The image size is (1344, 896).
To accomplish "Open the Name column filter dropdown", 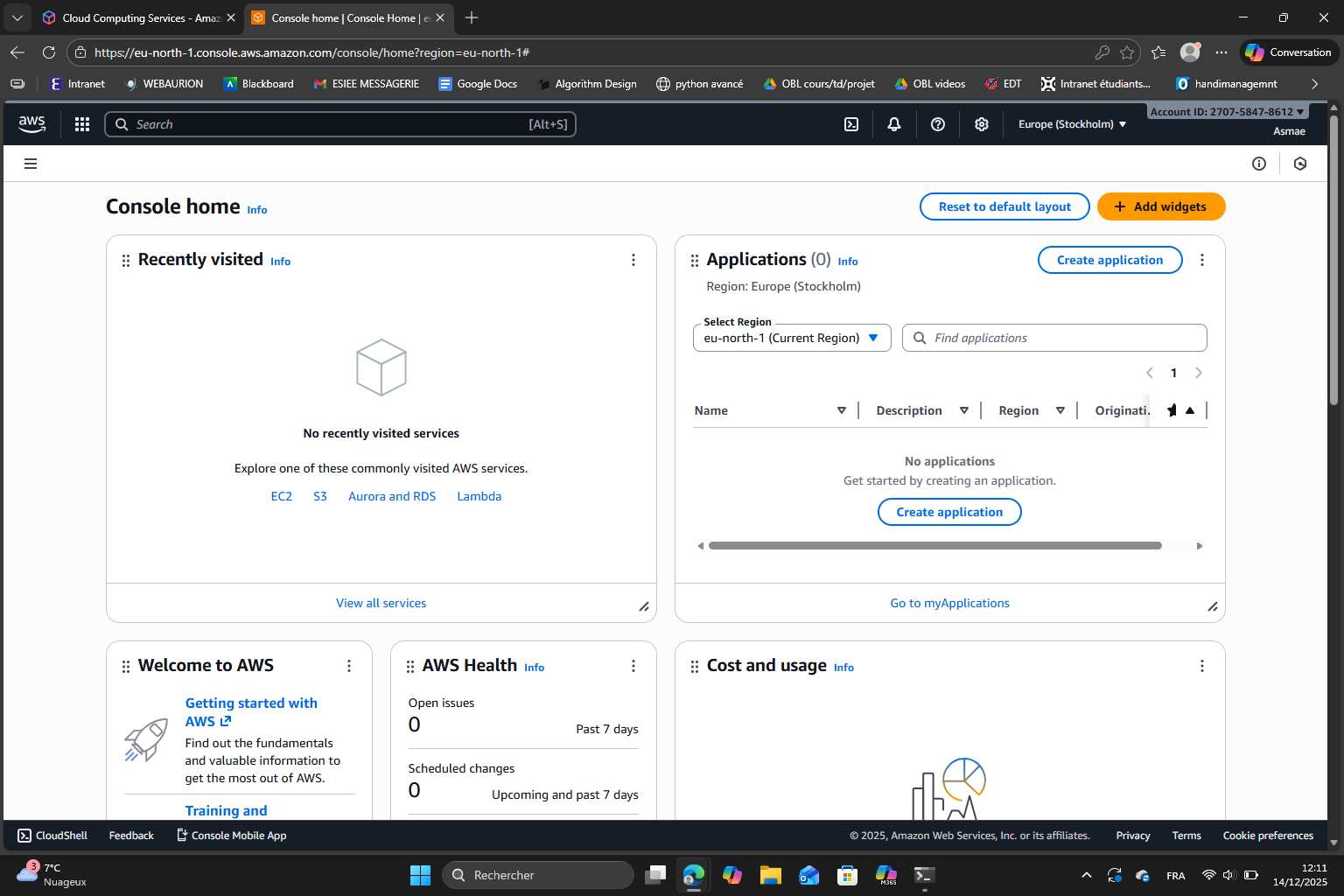I will 841,409.
